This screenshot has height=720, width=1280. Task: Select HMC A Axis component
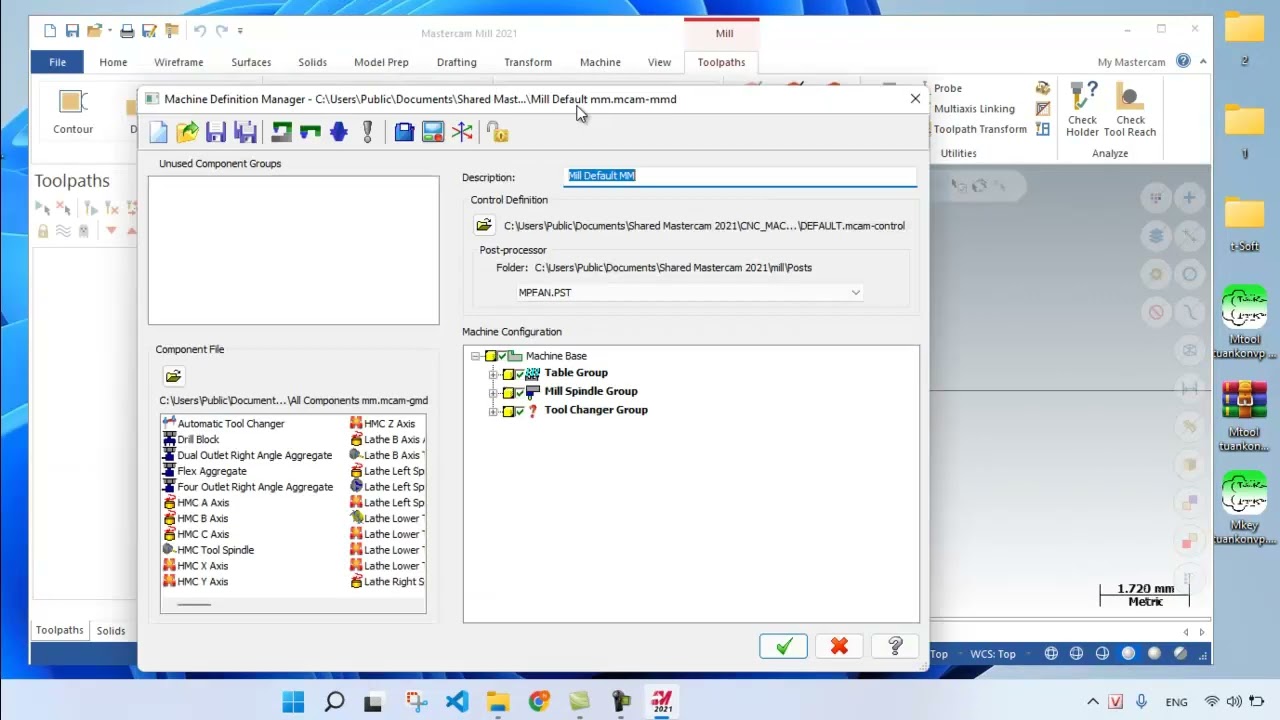click(x=195, y=503)
